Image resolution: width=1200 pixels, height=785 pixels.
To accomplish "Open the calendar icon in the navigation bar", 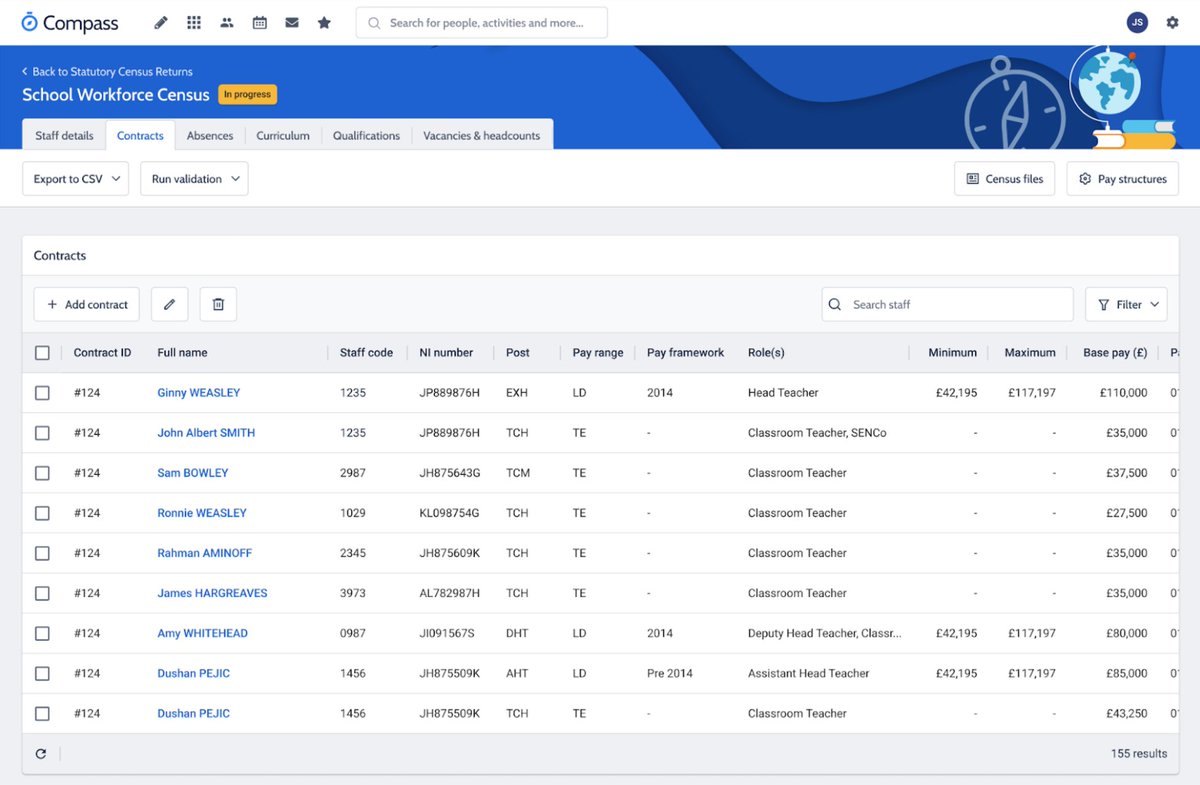I will [259, 22].
